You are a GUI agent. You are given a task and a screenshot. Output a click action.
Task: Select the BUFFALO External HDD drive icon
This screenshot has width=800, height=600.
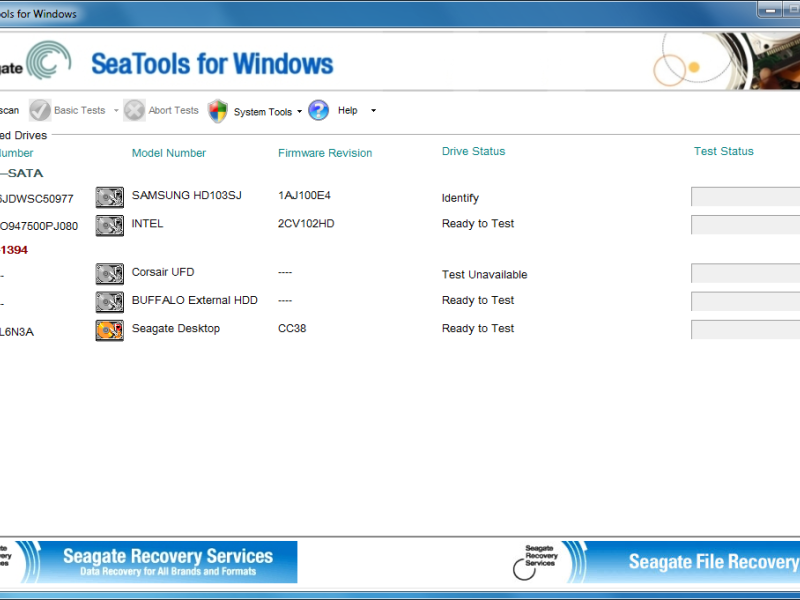(x=110, y=302)
